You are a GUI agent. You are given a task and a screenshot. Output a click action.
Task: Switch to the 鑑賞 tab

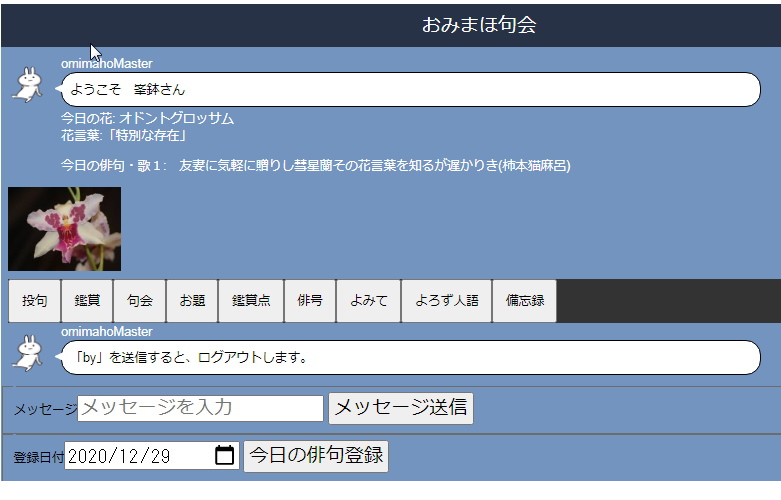[x=87, y=301]
